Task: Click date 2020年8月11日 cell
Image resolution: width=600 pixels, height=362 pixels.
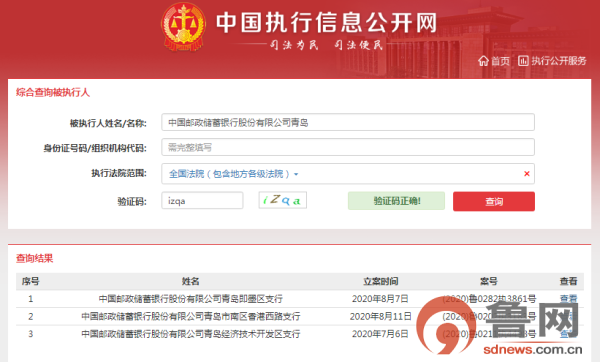Action: click(380, 316)
